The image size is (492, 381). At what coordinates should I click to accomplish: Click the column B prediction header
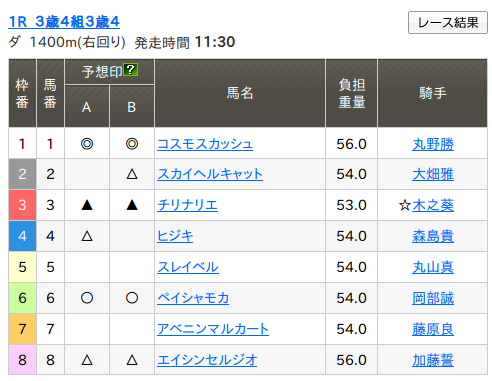coord(132,107)
